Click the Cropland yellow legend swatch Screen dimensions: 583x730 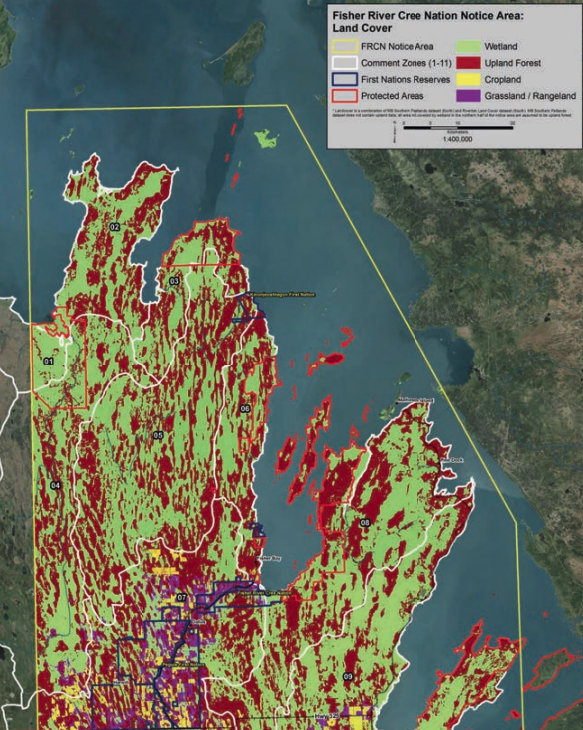pos(468,80)
